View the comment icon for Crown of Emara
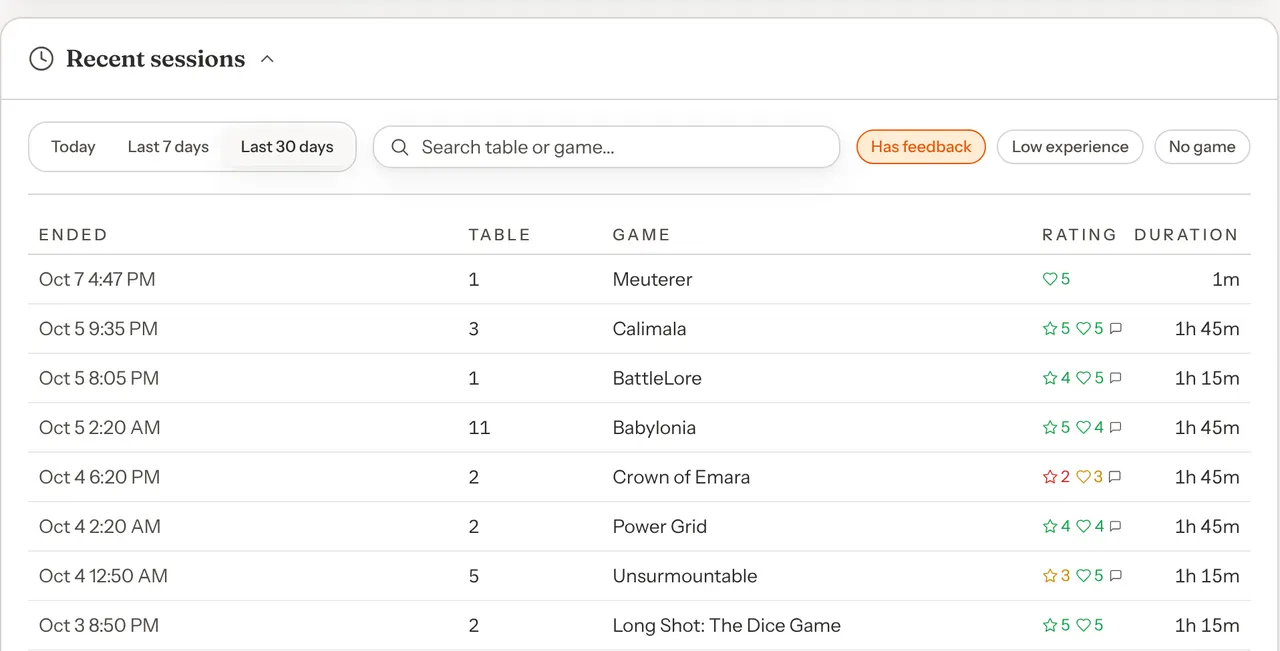 [x=1115, y=477]
